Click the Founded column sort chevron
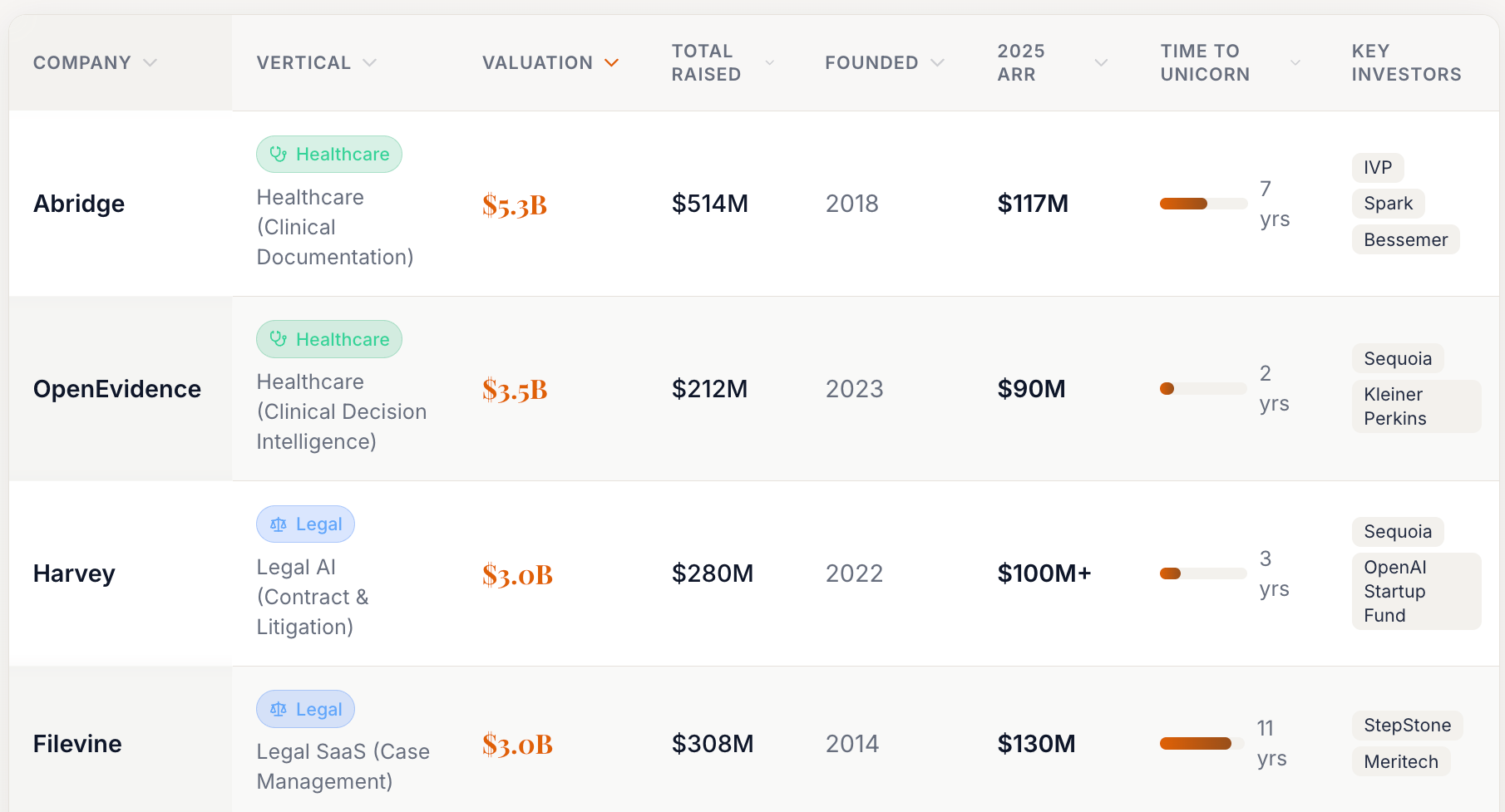 (x=938, y=63)
